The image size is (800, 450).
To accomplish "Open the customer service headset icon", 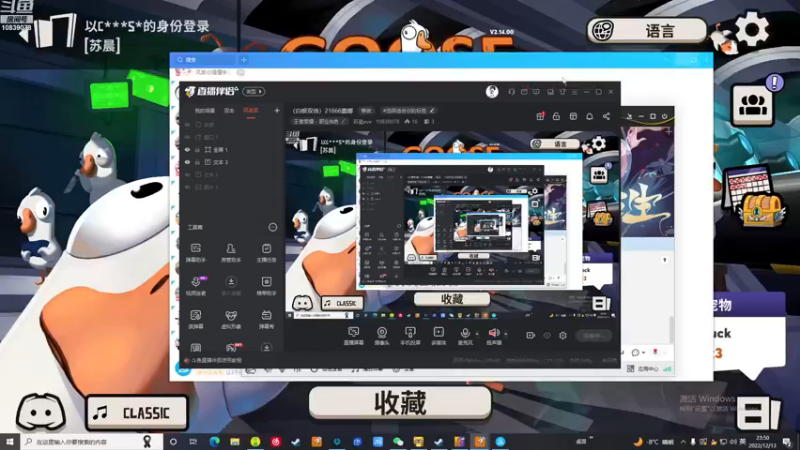I will coord(511,92).
